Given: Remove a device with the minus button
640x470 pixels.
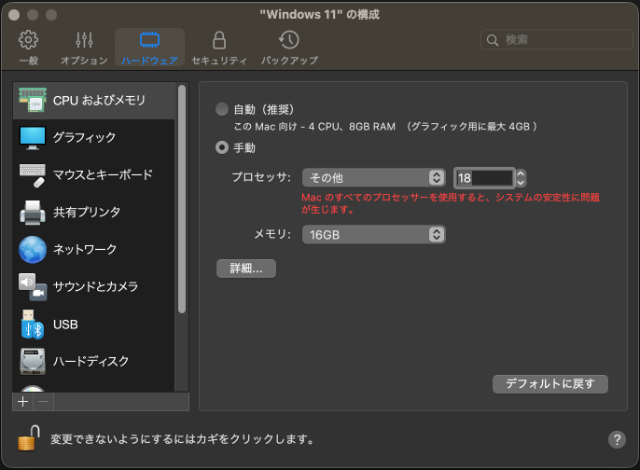Looking at the screenshot, I should pos(43,402).
